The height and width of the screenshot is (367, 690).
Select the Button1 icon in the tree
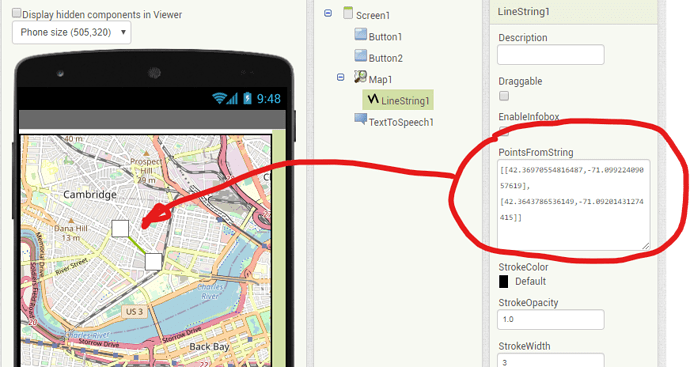click(x=361, y=34)
